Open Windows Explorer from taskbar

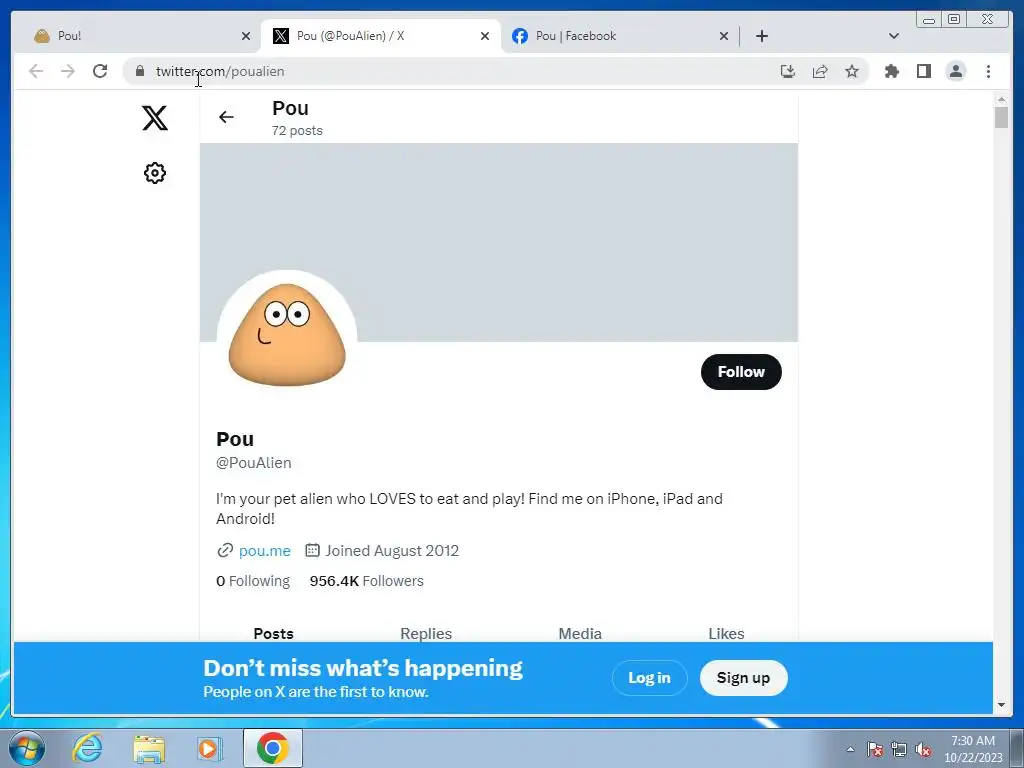pos(149,748)
